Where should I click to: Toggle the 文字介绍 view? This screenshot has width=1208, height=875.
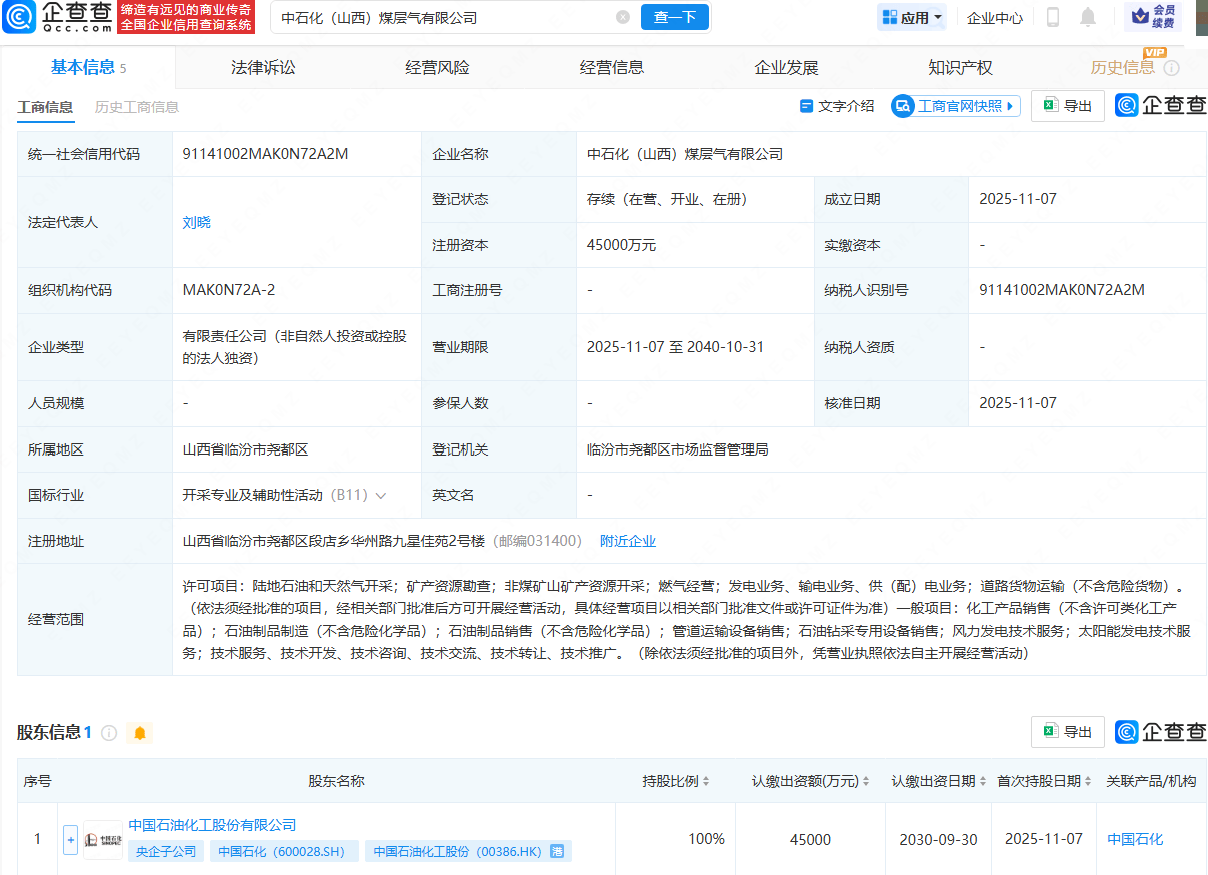point(837,106)
